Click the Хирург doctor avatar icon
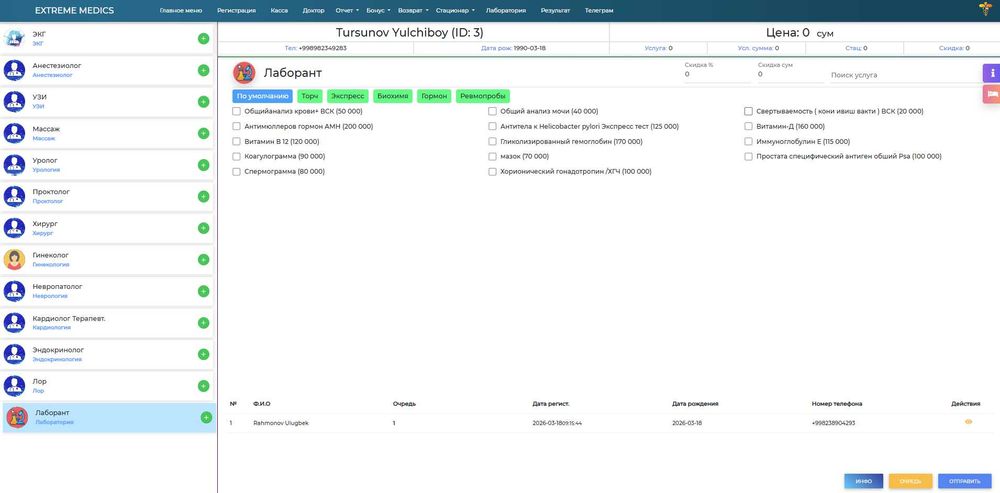The width and height of the screenshot is (1000, 493). pyautogui.click(x=14, y=228)
